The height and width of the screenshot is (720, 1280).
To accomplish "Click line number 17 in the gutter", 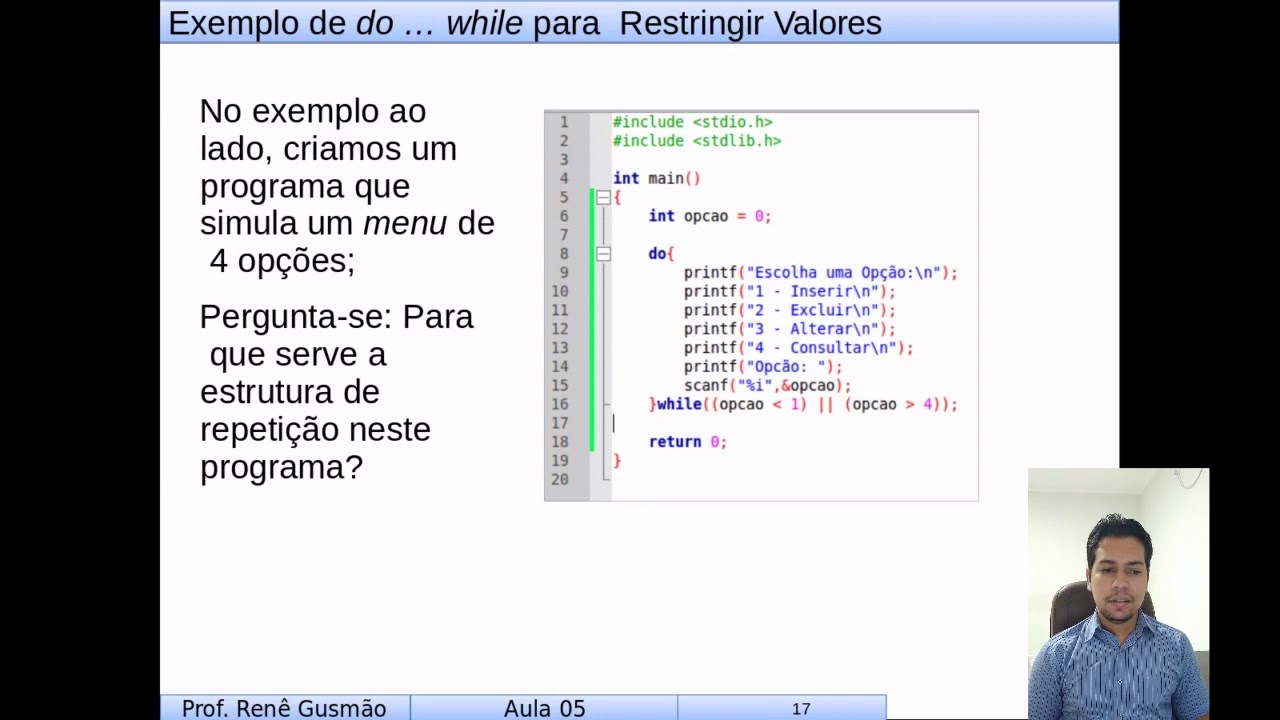I will tap(559, 423).
